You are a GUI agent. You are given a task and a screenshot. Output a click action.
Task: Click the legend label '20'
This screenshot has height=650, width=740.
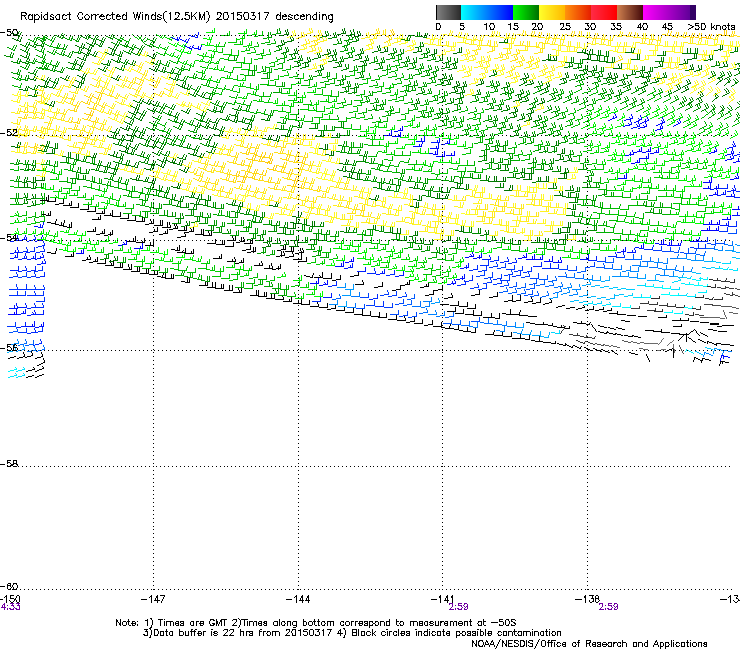click(537, 27)
